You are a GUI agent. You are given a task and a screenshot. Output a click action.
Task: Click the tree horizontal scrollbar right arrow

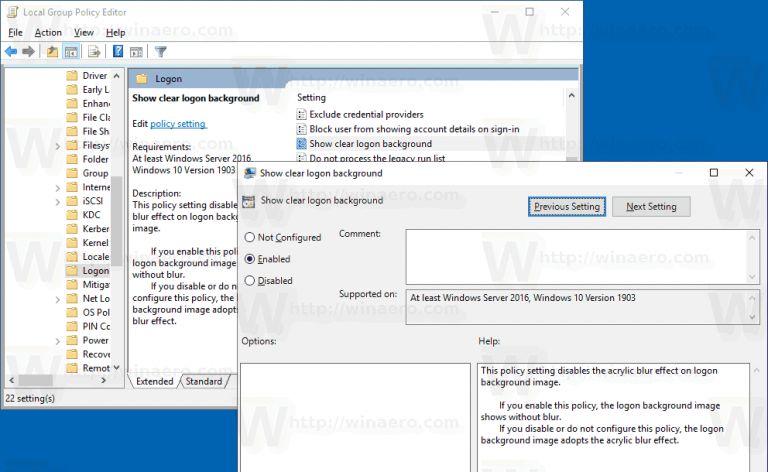(103, 380)
